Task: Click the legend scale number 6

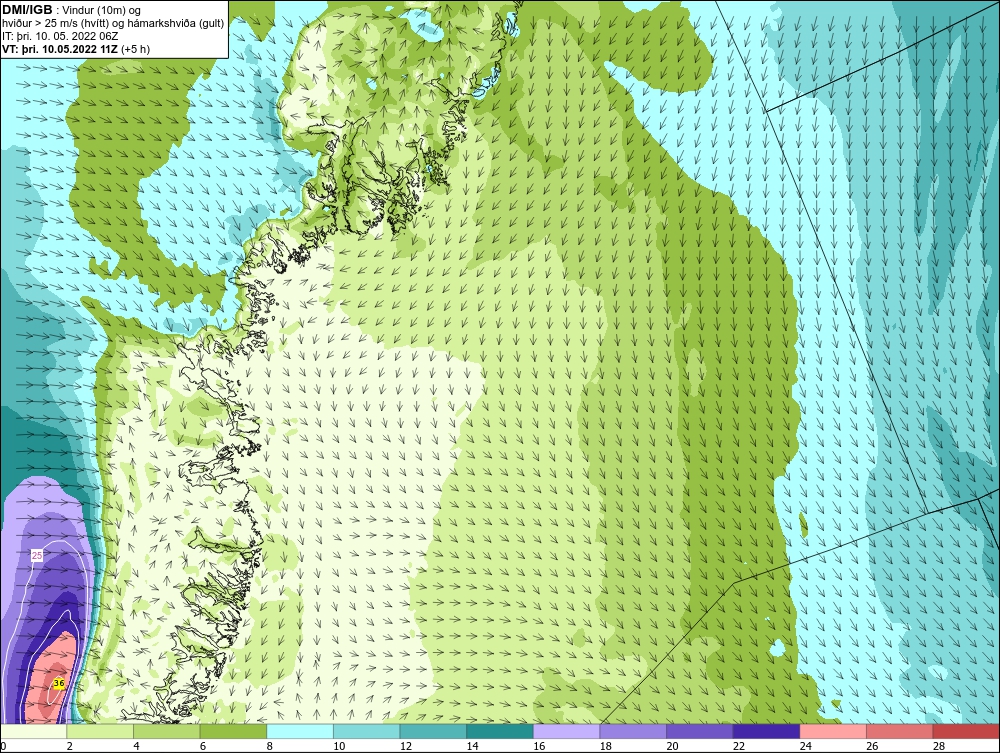Action: 203,746
